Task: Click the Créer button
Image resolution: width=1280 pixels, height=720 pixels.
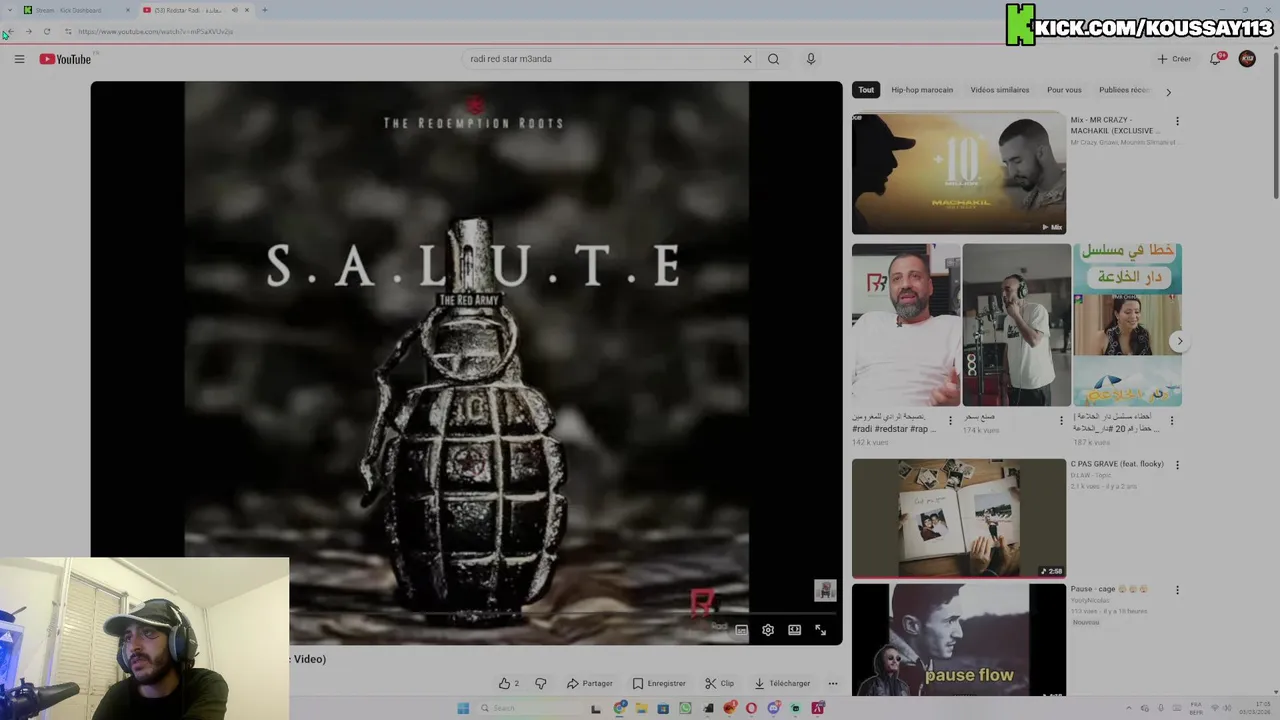Action: coord(1174,59)
